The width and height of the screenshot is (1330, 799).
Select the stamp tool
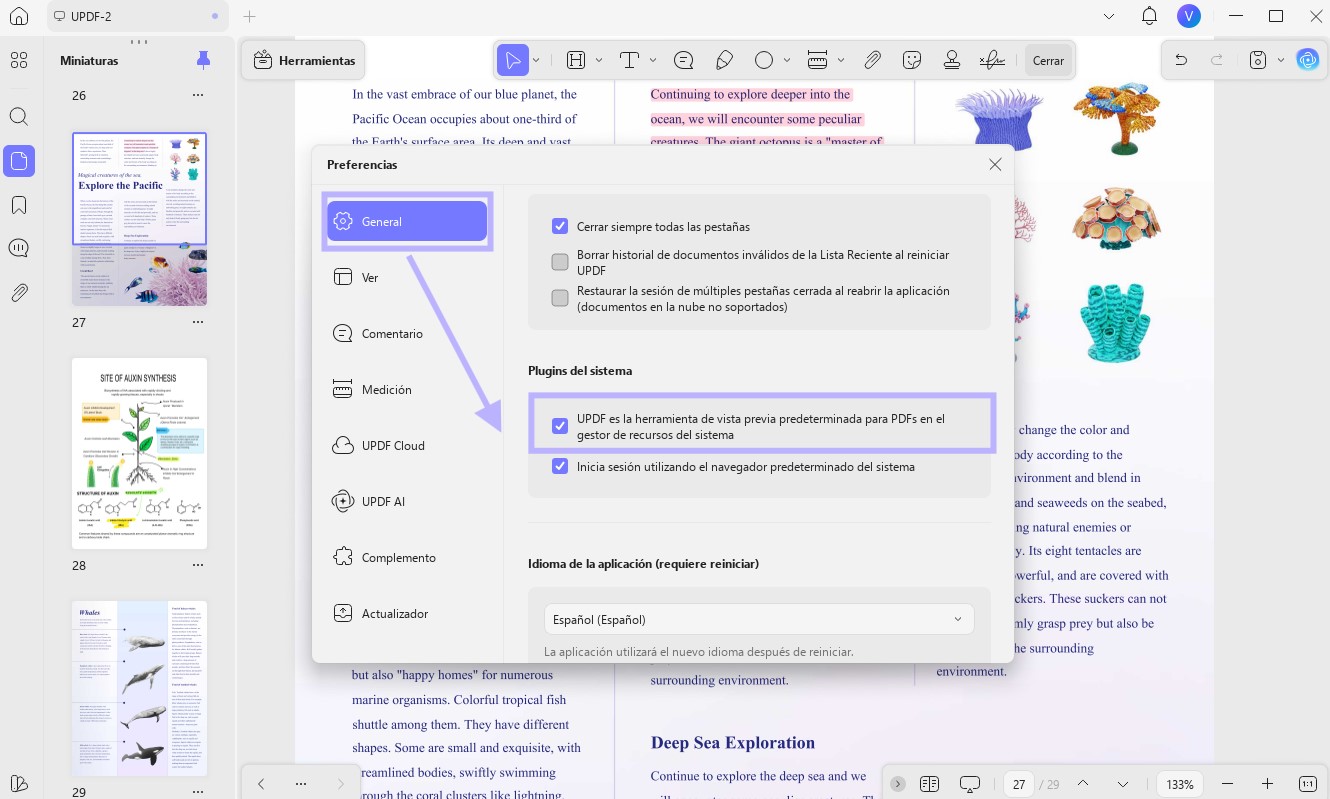tap(952, 60)
